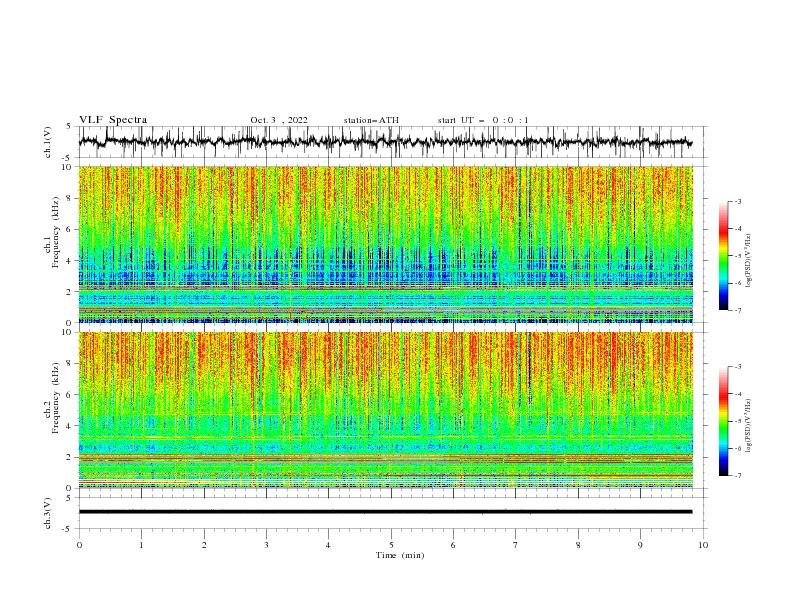Click the '-7' value on ch.2 colorbar
Viewport: 792px width, 612px height.
(738, 476)
